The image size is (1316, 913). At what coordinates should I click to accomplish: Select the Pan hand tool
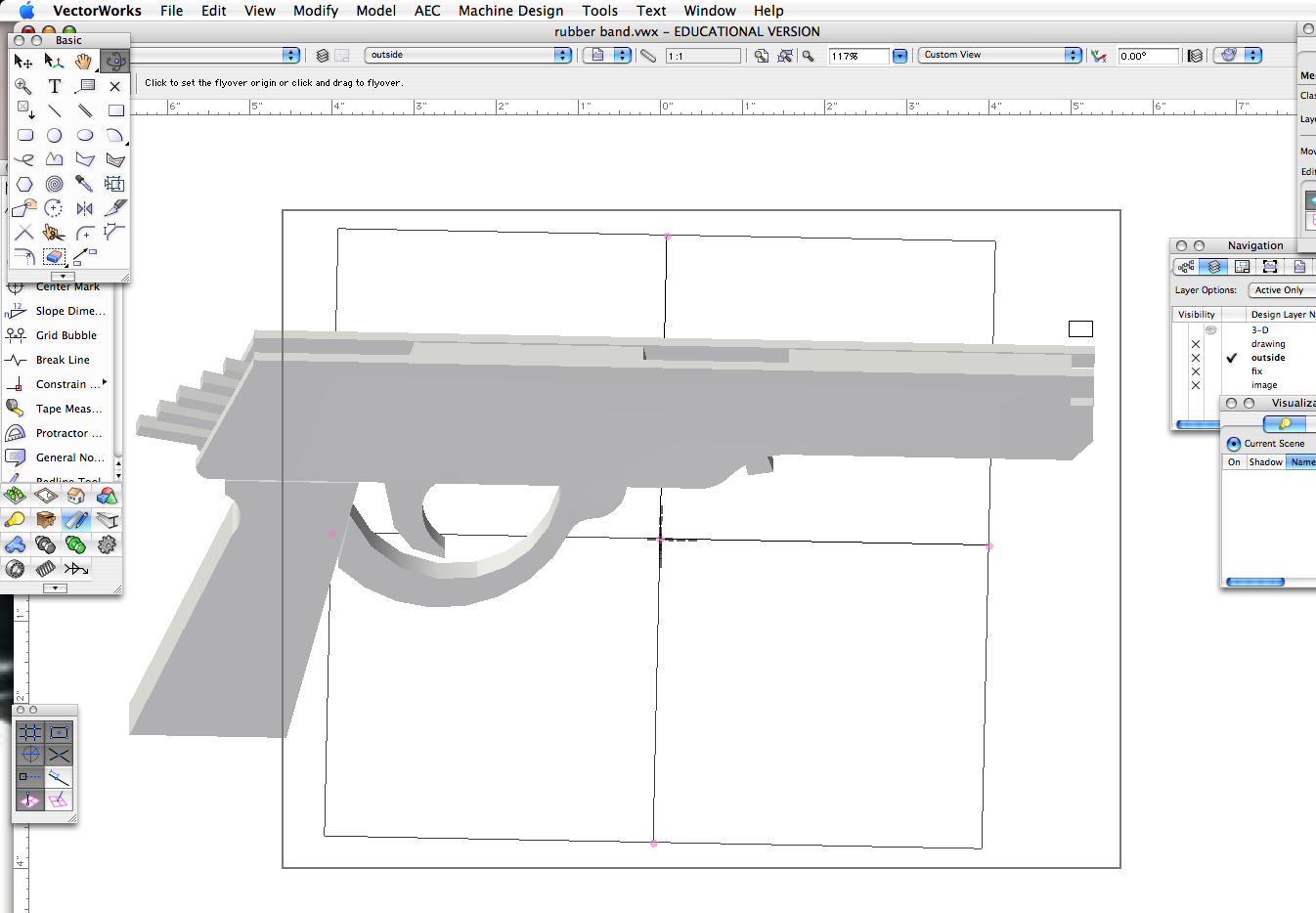(x=84, y=61)
